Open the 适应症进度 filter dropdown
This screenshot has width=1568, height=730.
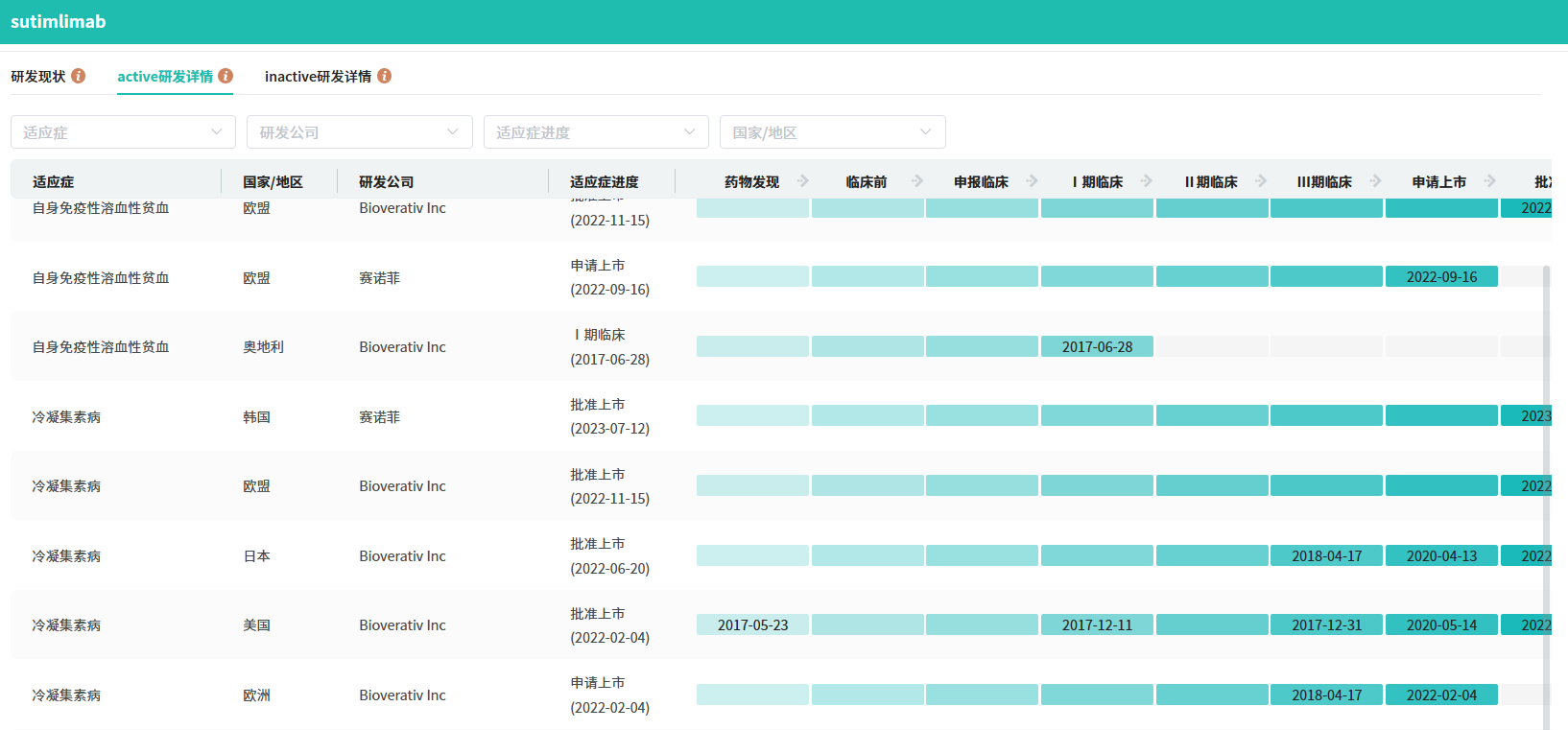pyautogui.click(x=596, y=132)
